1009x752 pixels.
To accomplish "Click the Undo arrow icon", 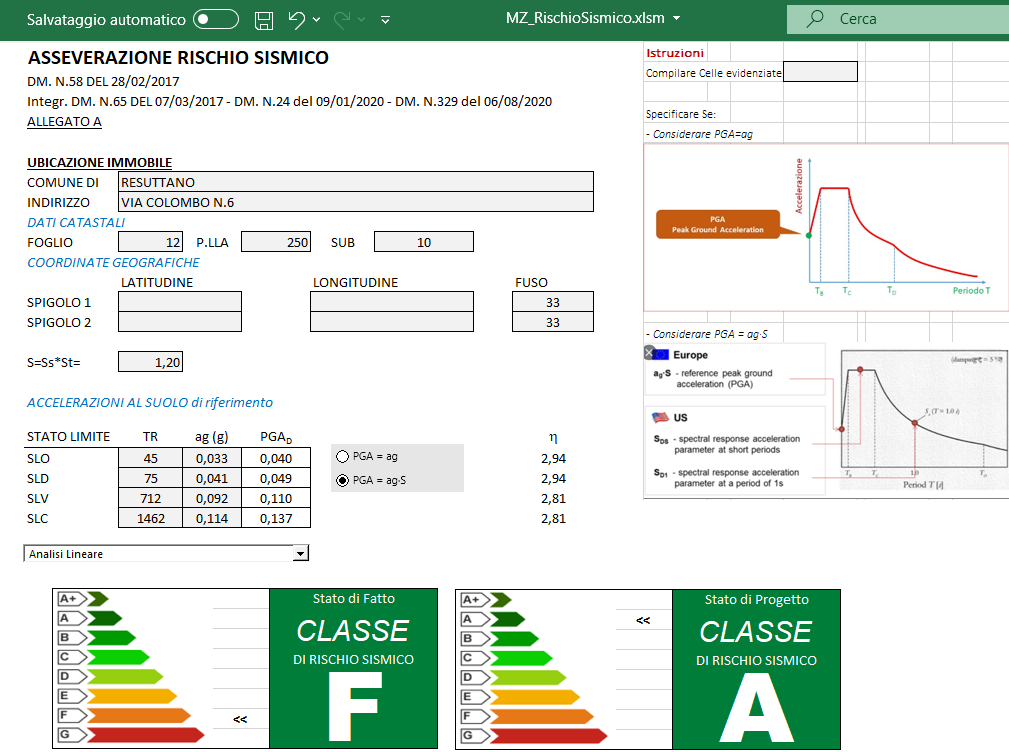I will coord(296,19).
